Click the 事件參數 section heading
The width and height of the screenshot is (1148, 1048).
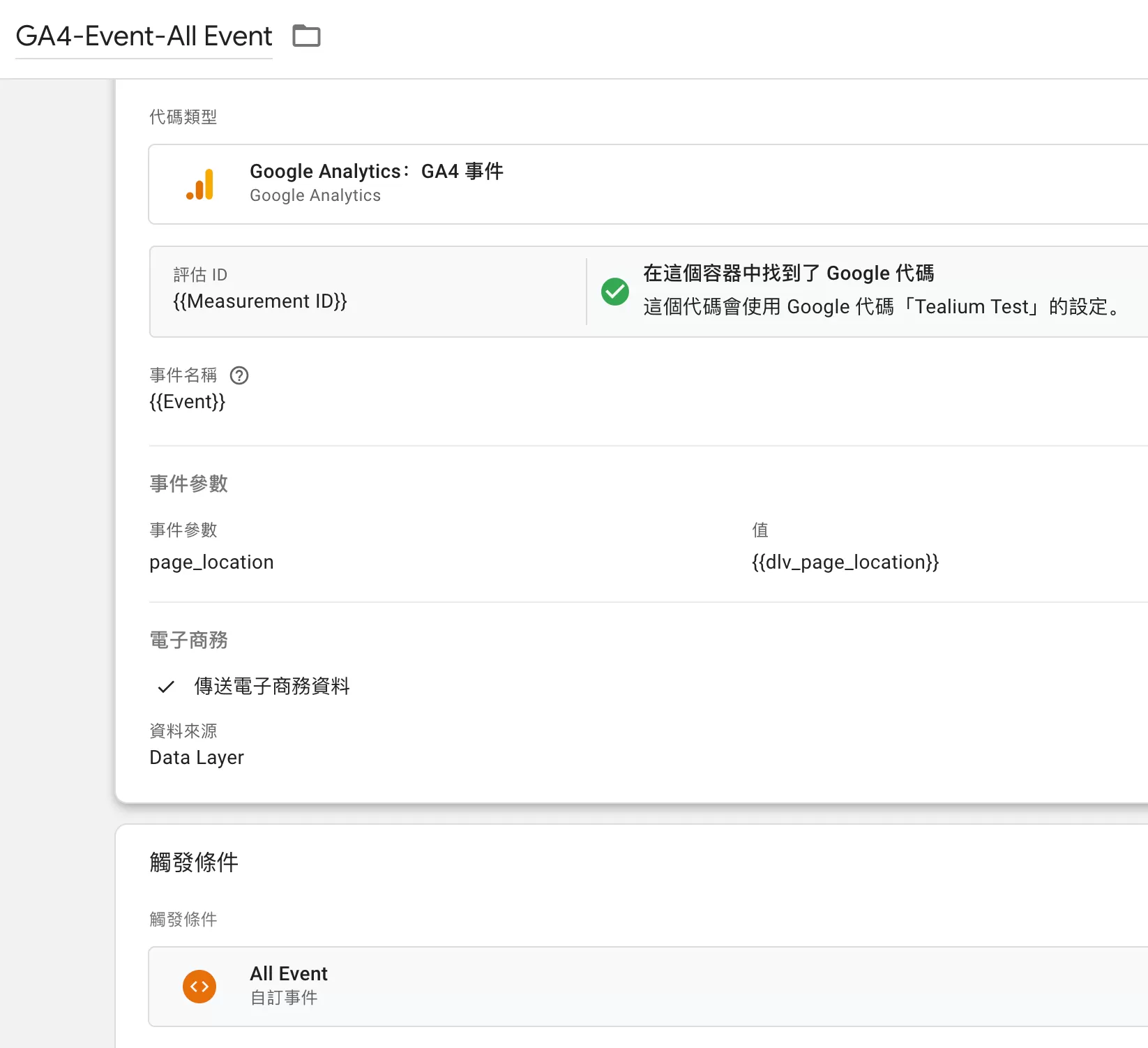[189, 484]
